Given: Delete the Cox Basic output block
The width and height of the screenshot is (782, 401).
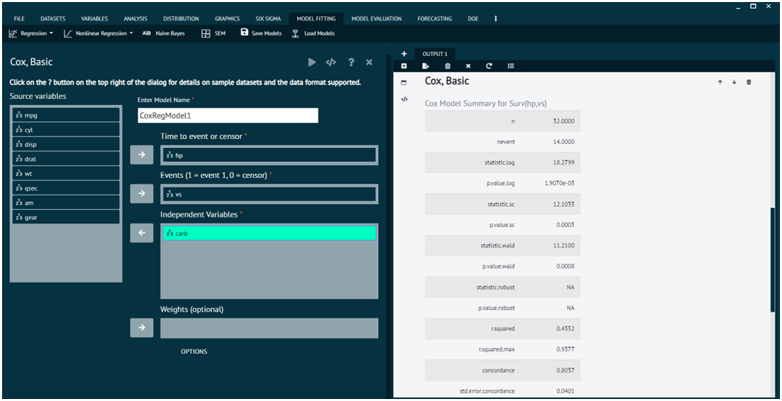Looking at the screenshot, I should point(749,82).
